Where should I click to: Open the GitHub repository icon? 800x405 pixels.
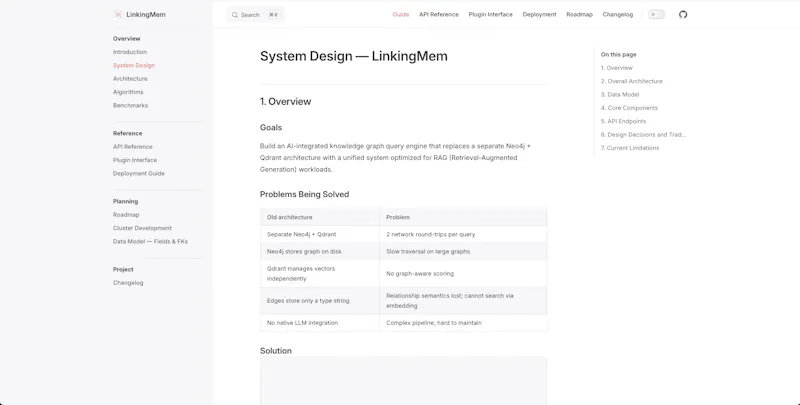(683, 15)
